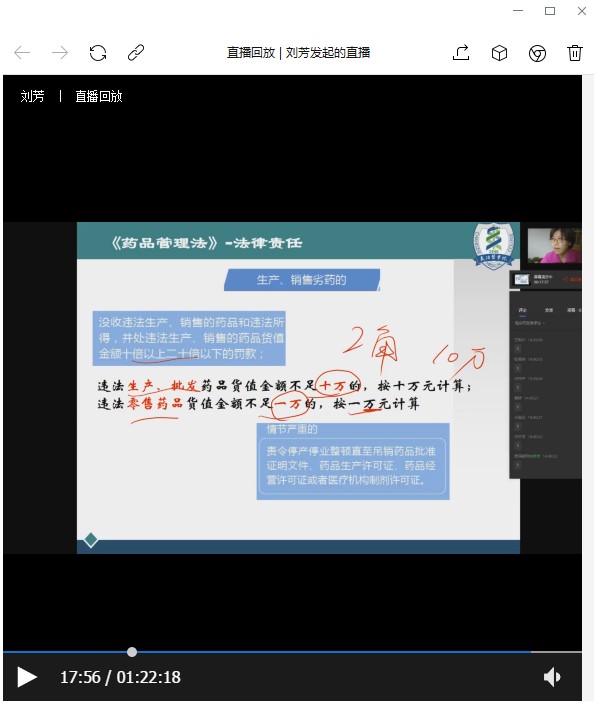
Task: Maximize the replay window
Action: (550, 11)
